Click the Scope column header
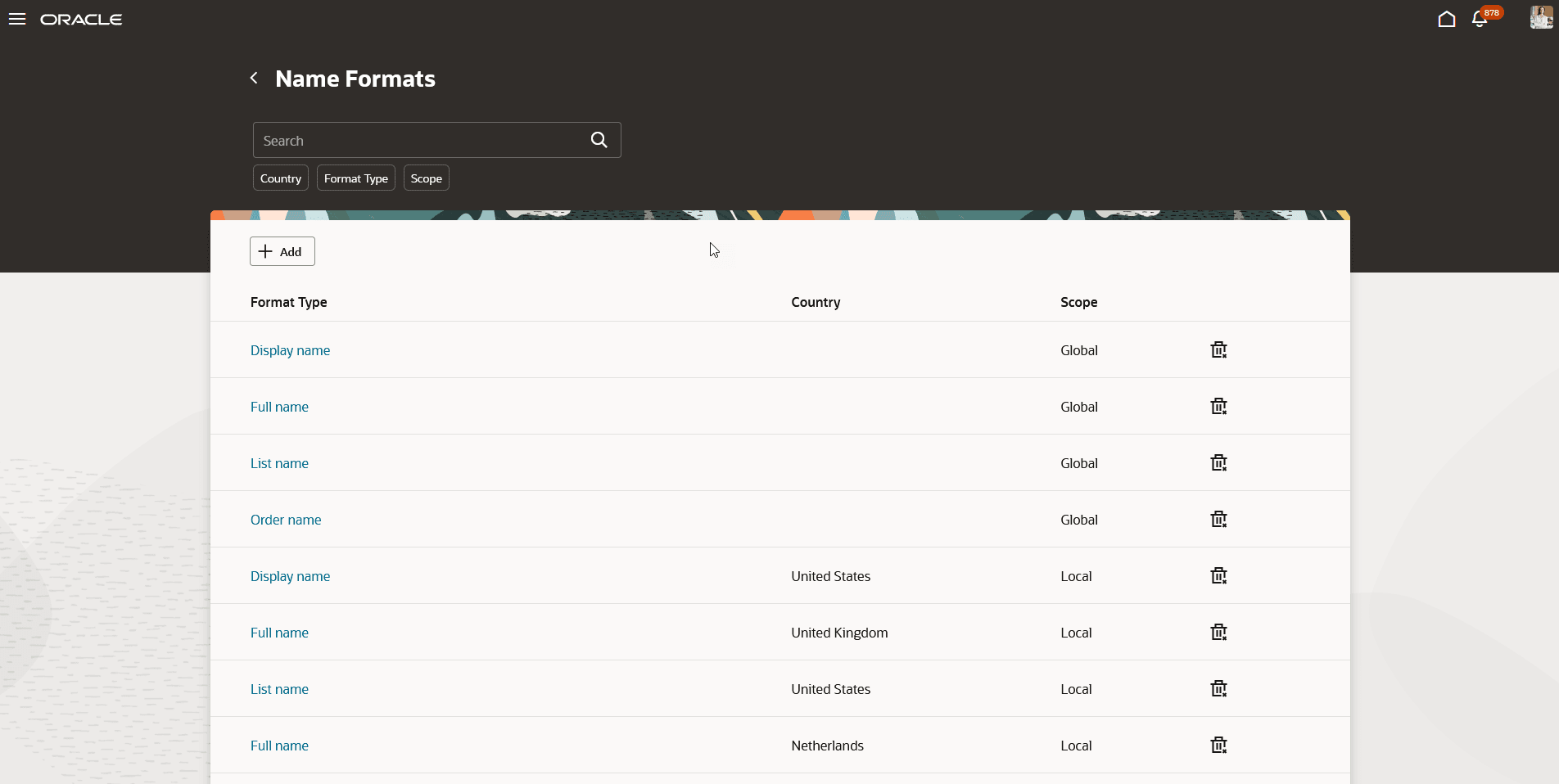The height and width of the screenshot is (784, 1559). (x=1079, y=302)
